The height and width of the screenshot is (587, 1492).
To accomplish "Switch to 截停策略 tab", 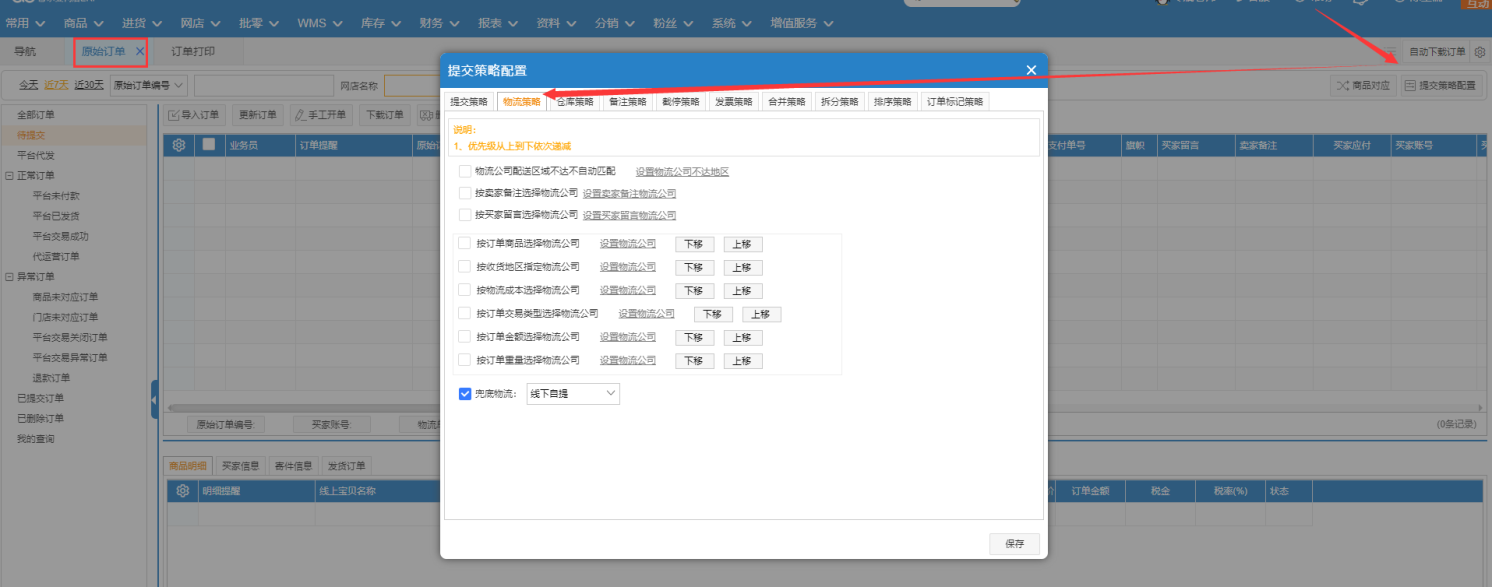I will 681,101.
